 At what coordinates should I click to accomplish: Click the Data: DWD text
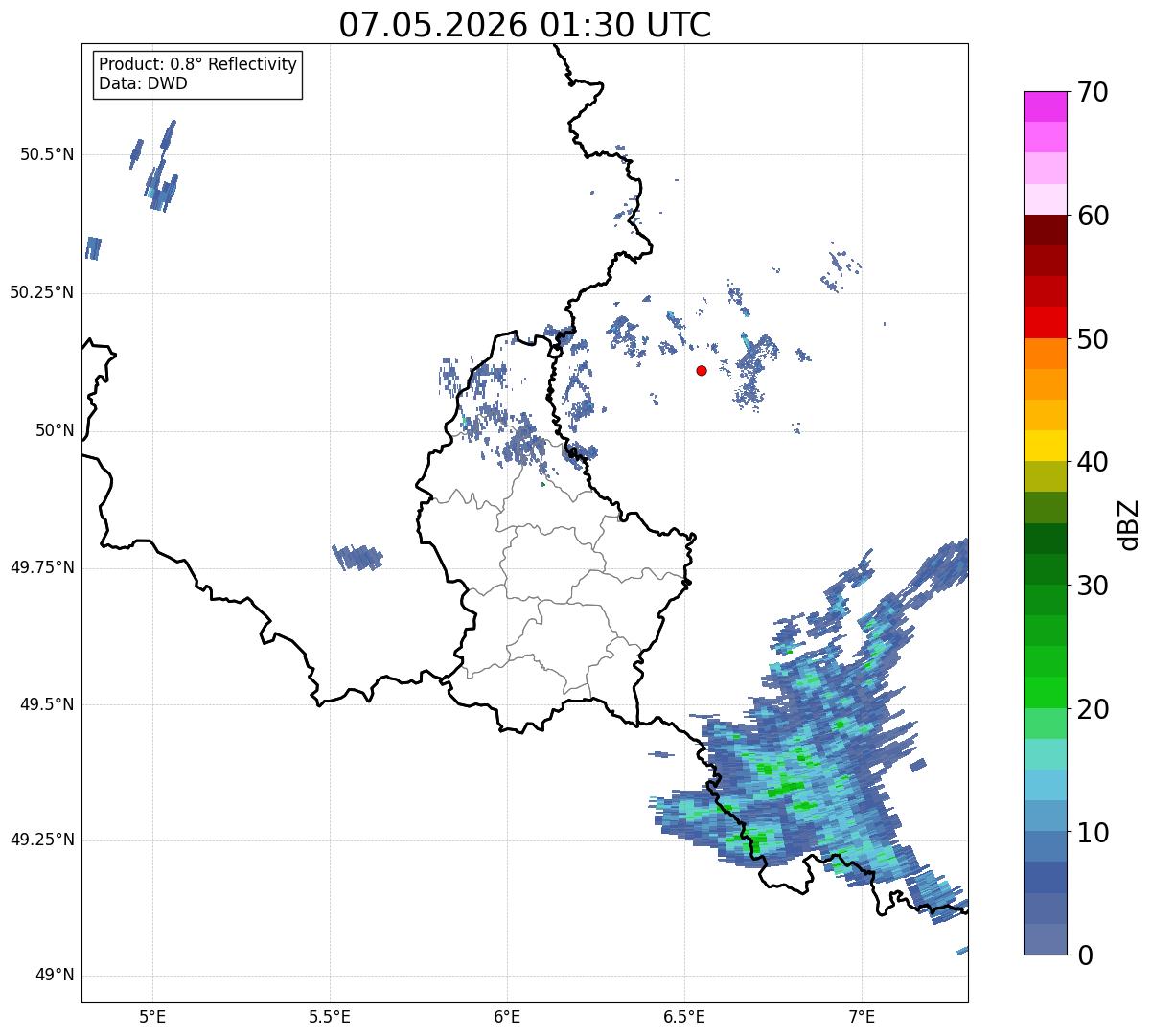coord(143,83)
